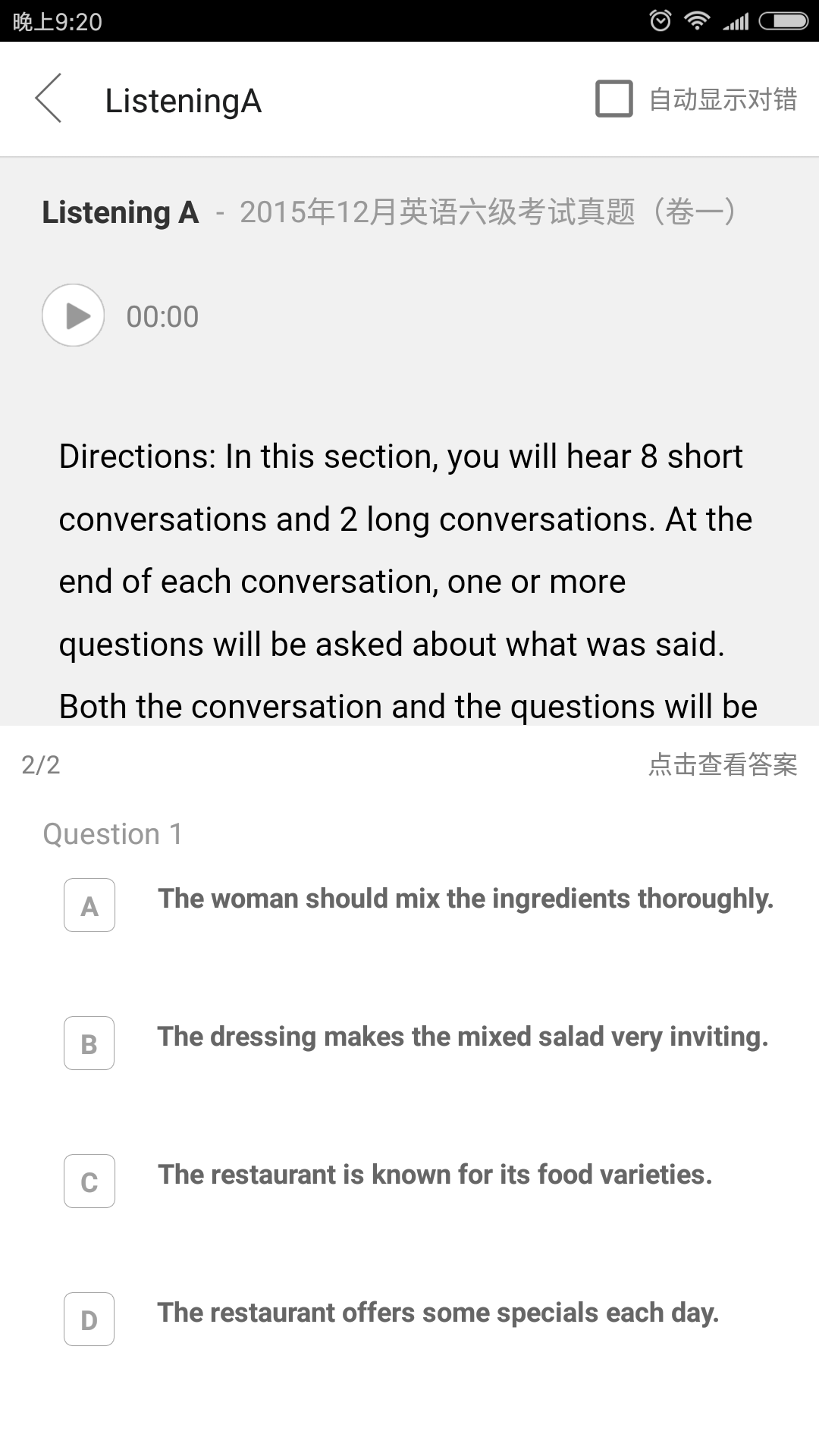Tap the 00:00 audio time label
Screen dimensions: 819x1456
pos(162,316)
